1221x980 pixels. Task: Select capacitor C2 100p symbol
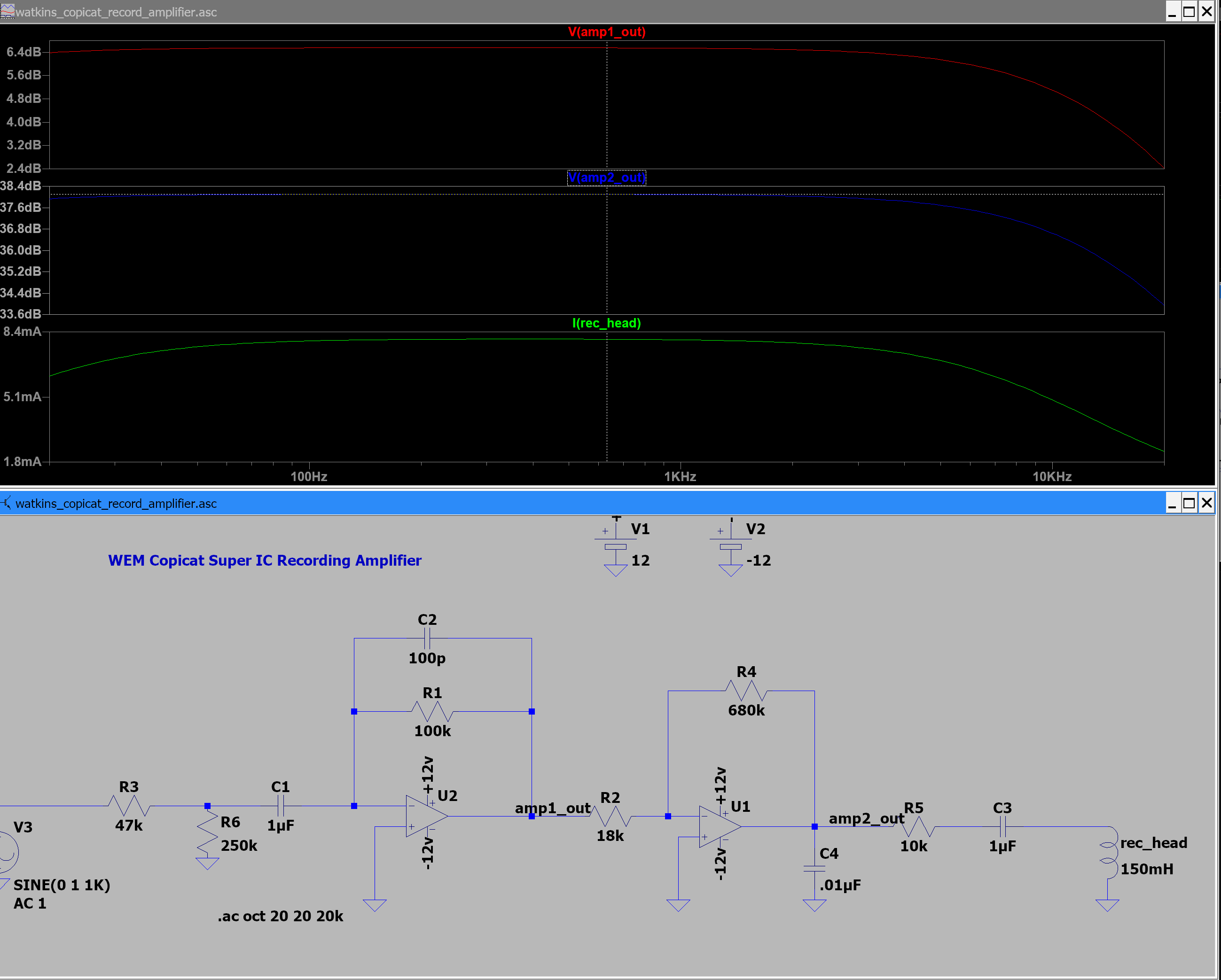427,638
